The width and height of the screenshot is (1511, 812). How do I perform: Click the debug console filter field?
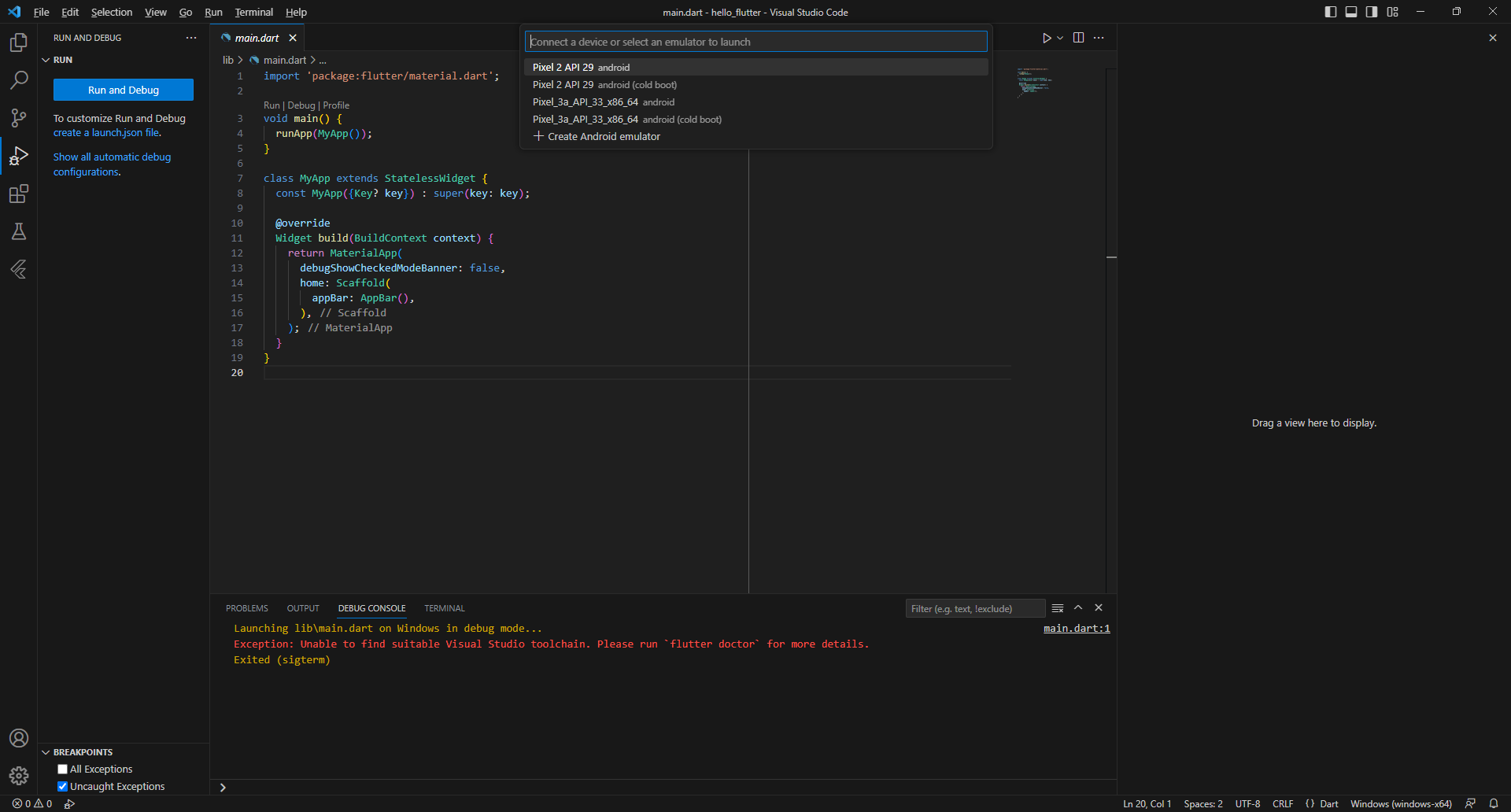click(x=976, y=608)
